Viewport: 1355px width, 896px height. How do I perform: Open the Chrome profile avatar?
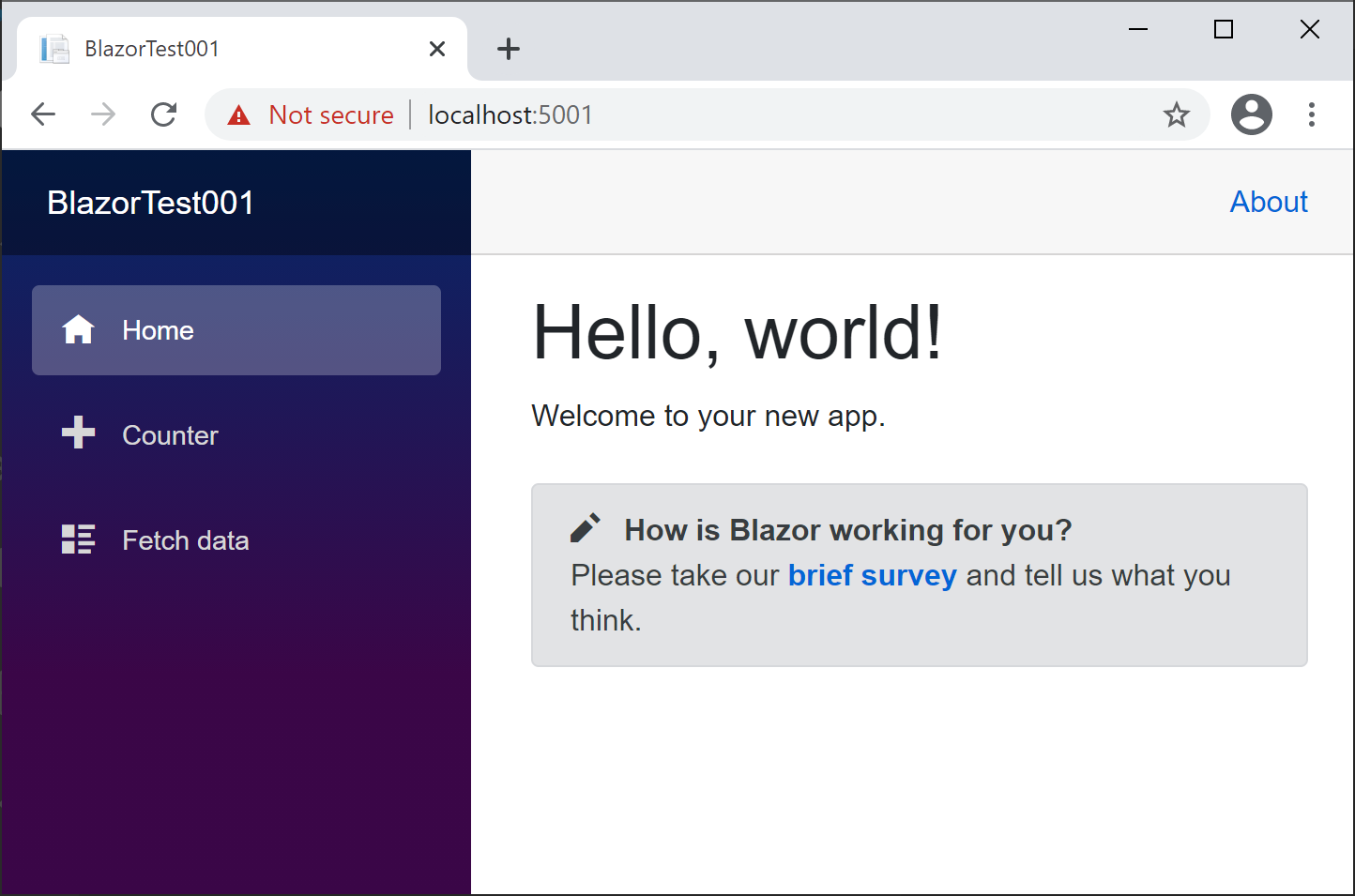coord(1252,114)
